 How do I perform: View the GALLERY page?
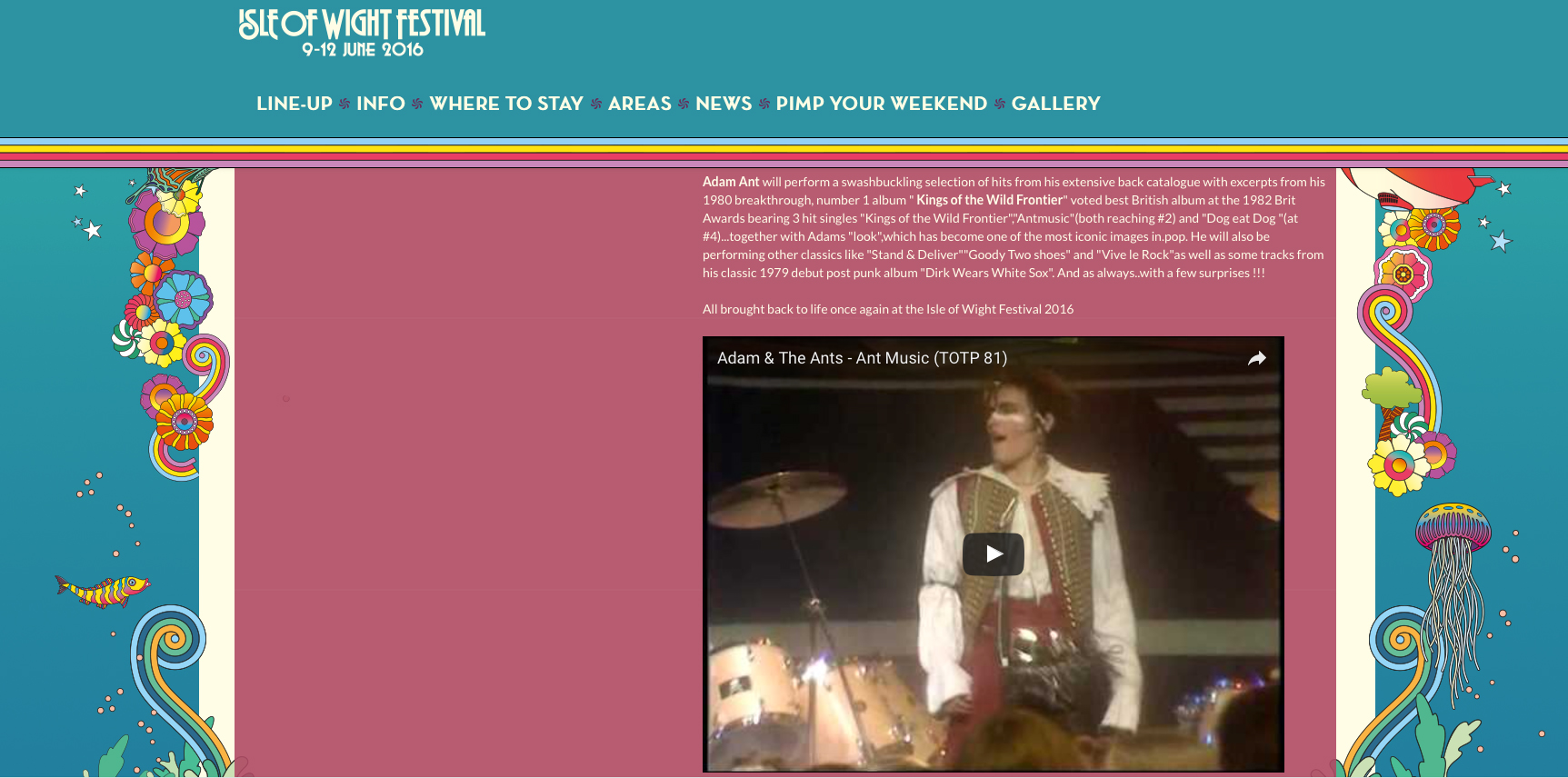1056,104
